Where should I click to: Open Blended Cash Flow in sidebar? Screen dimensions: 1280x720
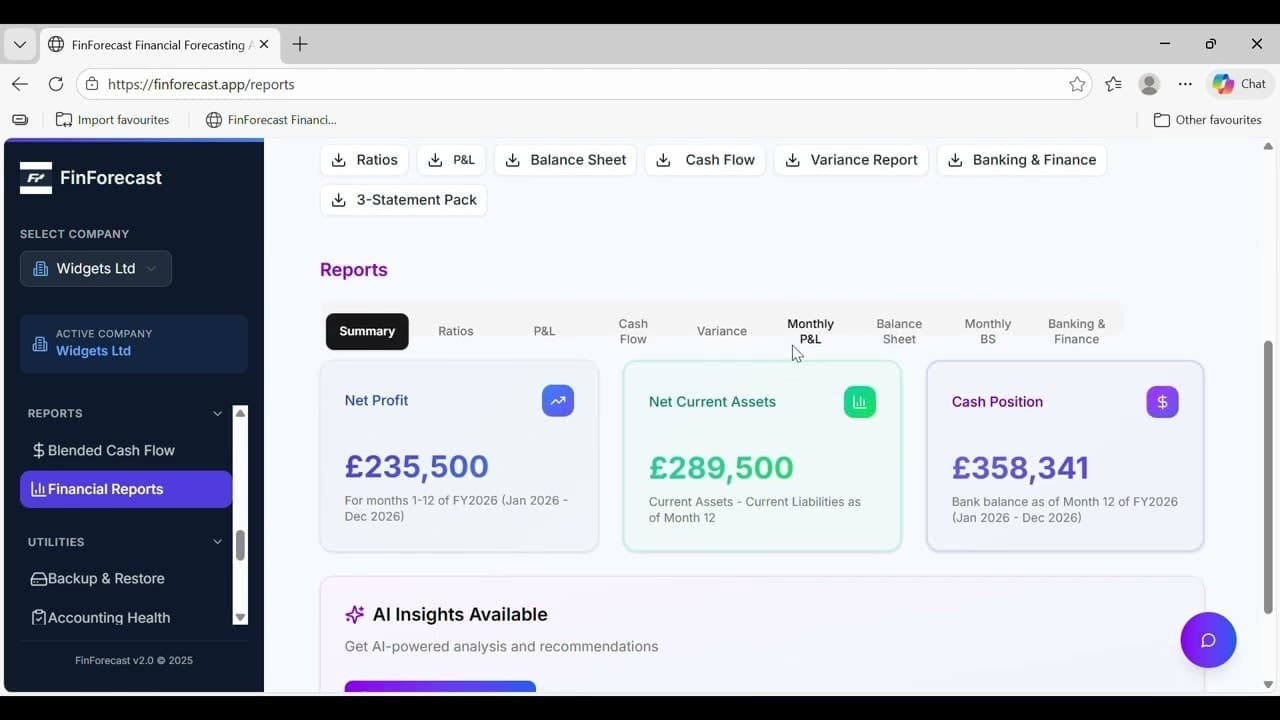click(x=111, y=450)
